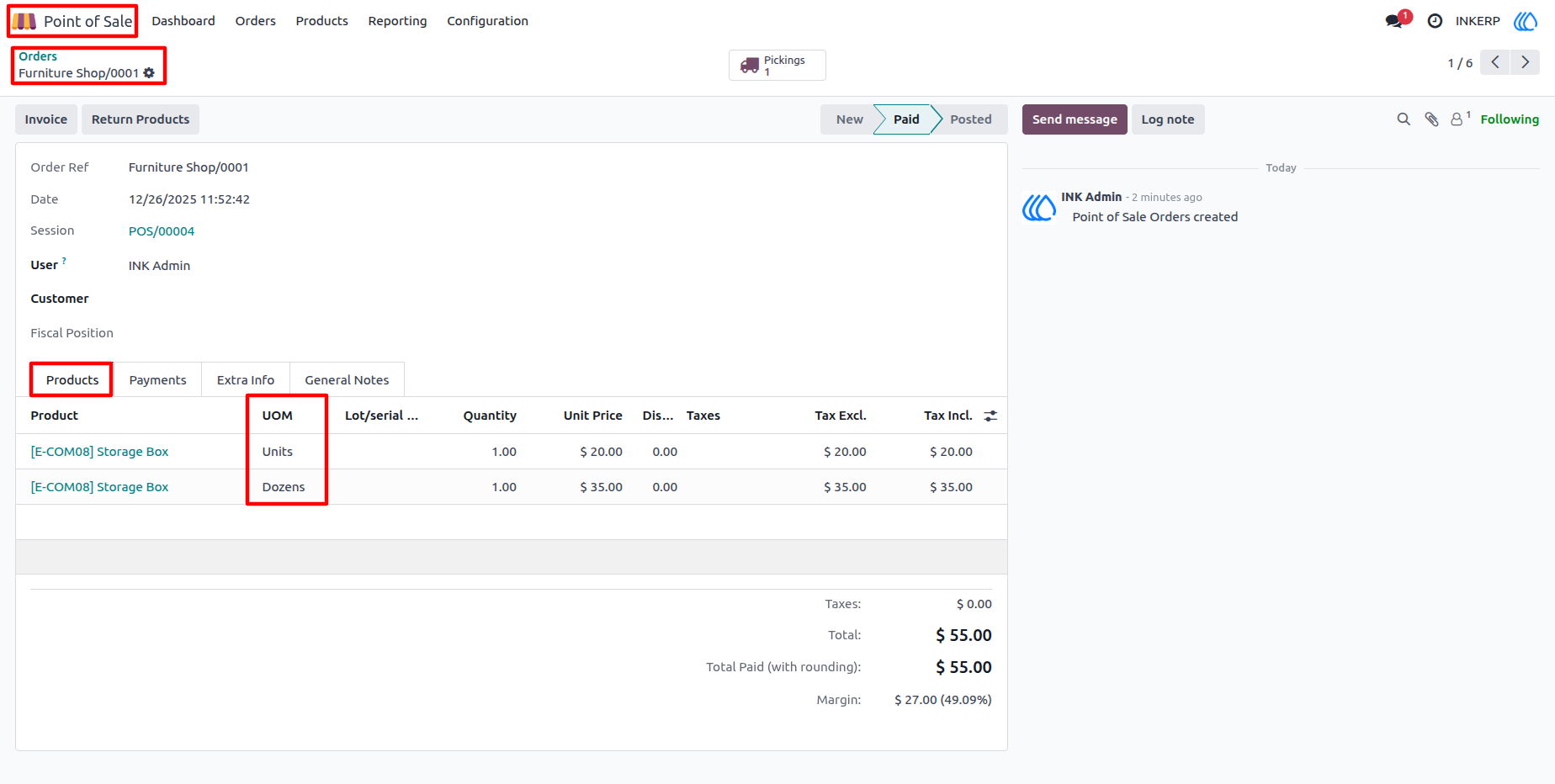Image resolution: width=1555 pixels, height=784 pixels.
Task: Show followers person icon
Action: tap(1457, 119)
